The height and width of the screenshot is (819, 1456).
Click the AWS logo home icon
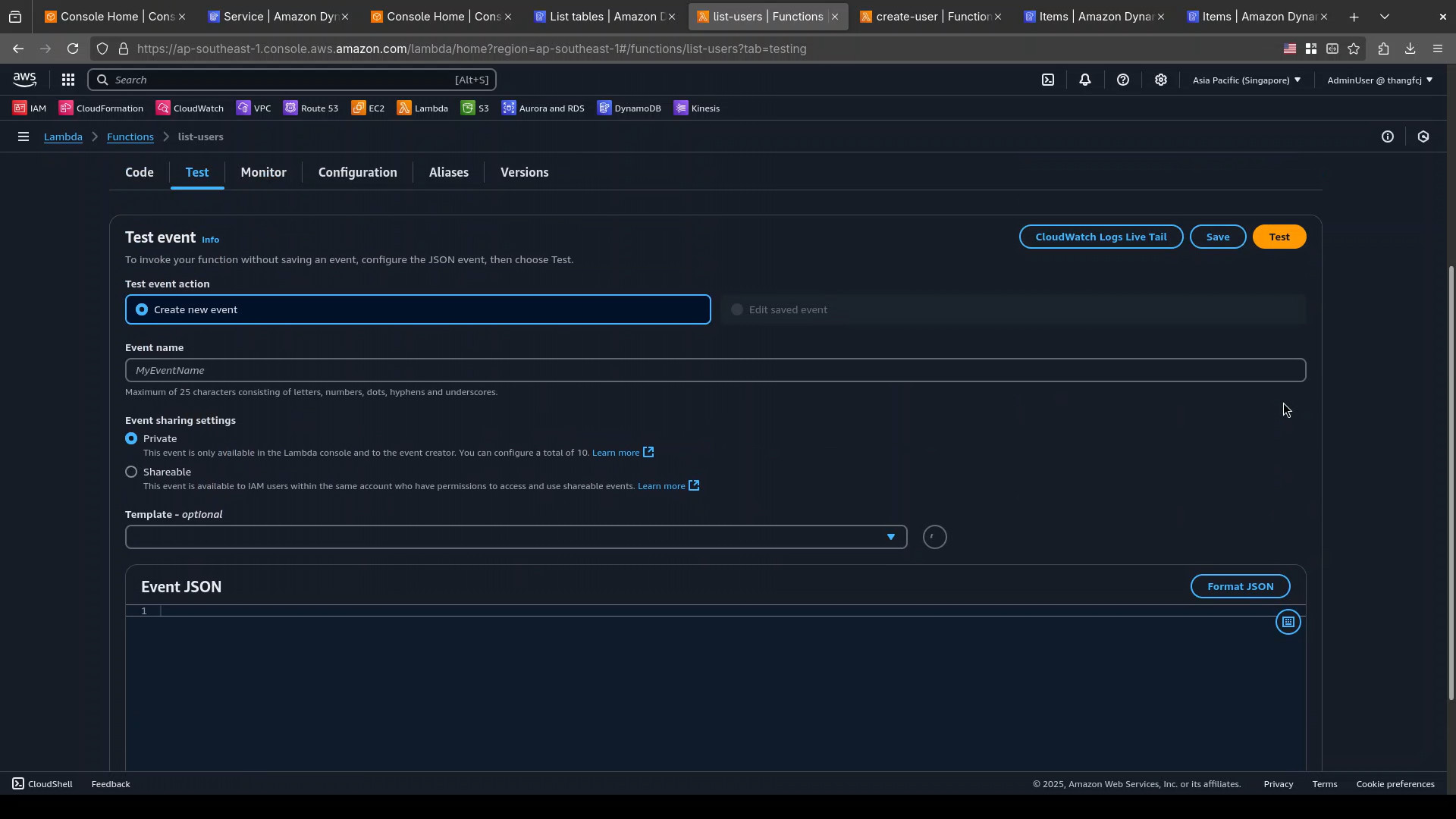[24, 80]
